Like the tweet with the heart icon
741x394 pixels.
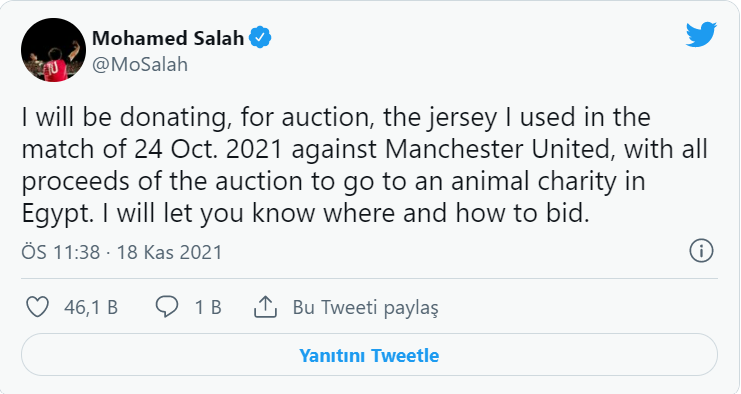37,307
